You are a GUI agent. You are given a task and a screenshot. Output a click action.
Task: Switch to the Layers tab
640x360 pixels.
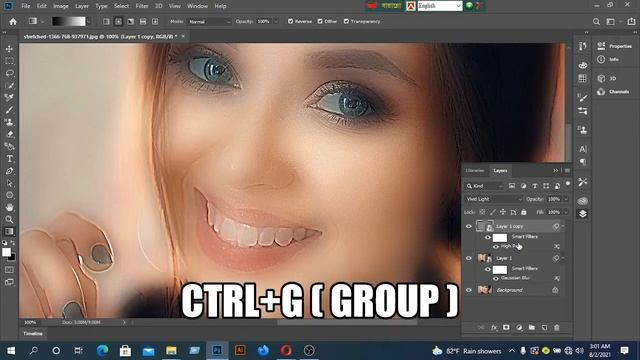pos(500,171)
